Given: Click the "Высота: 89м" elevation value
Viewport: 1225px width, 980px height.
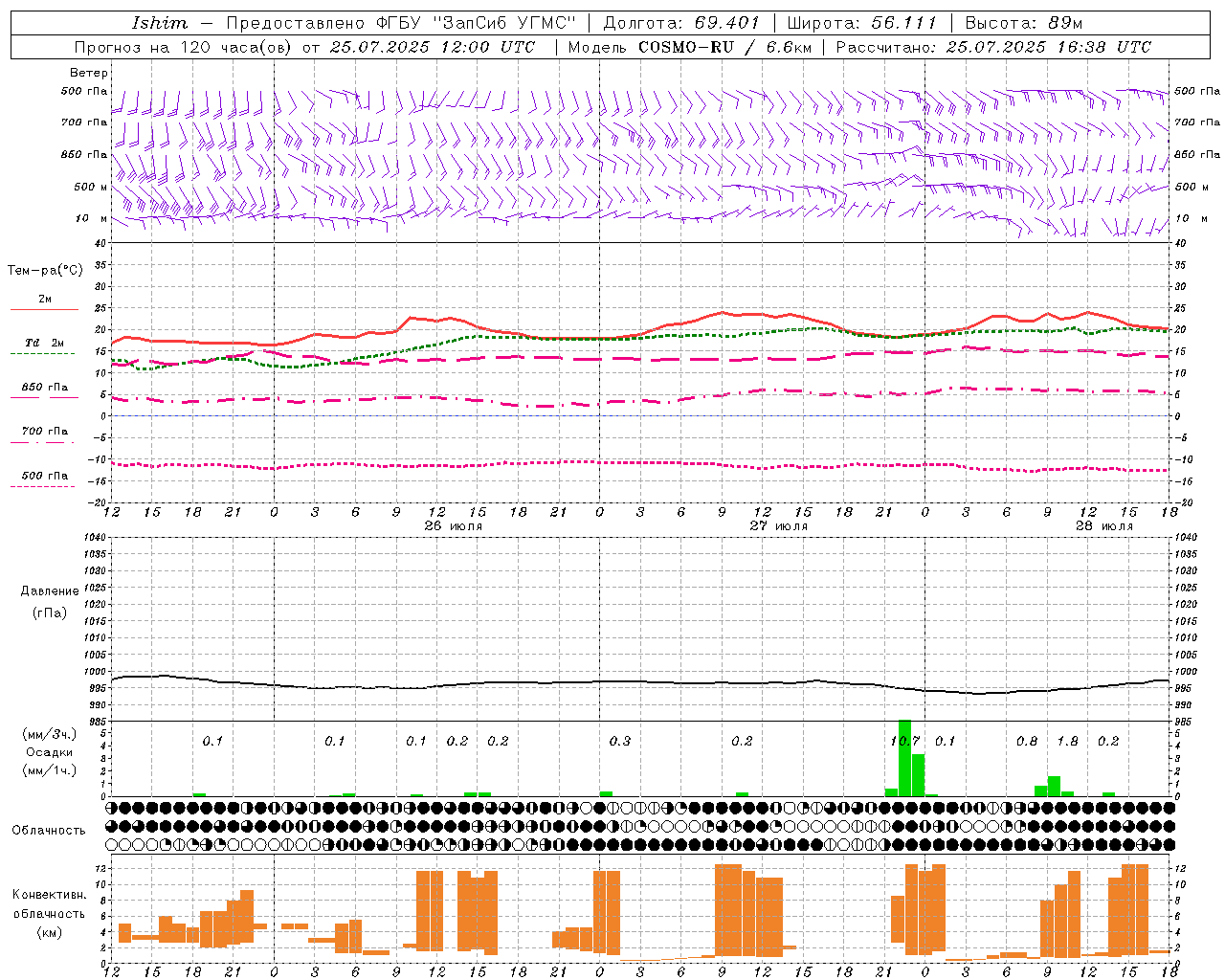Looking at the screenshot, I should point(1023,23).
